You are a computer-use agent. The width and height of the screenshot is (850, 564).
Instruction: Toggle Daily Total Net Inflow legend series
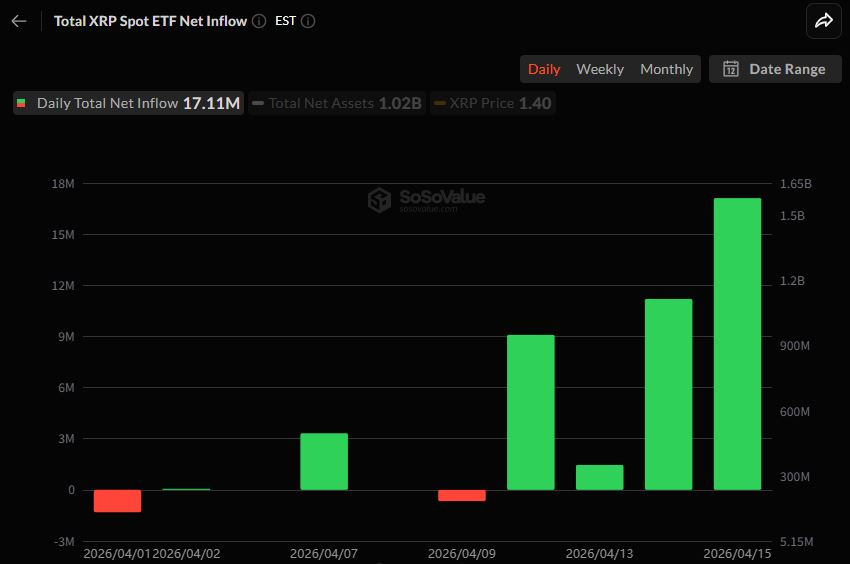pyautogui.click(x=128, y=103)
